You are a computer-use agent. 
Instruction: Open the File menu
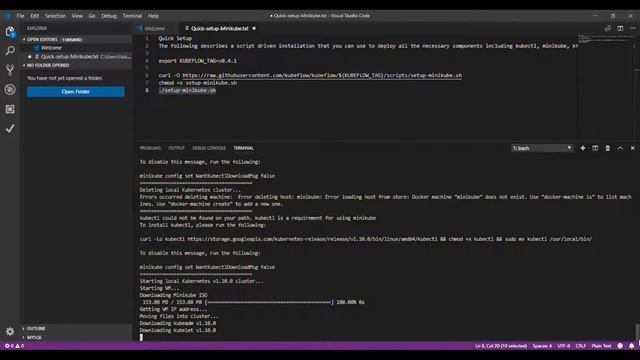click(x=20, y=16)
